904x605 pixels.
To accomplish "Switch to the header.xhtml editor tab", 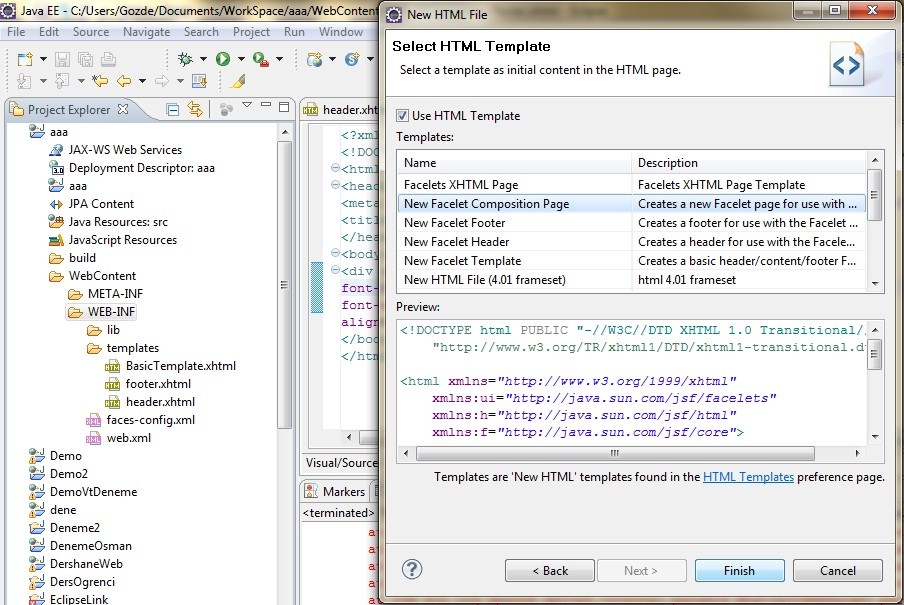I will coord(341,110).
